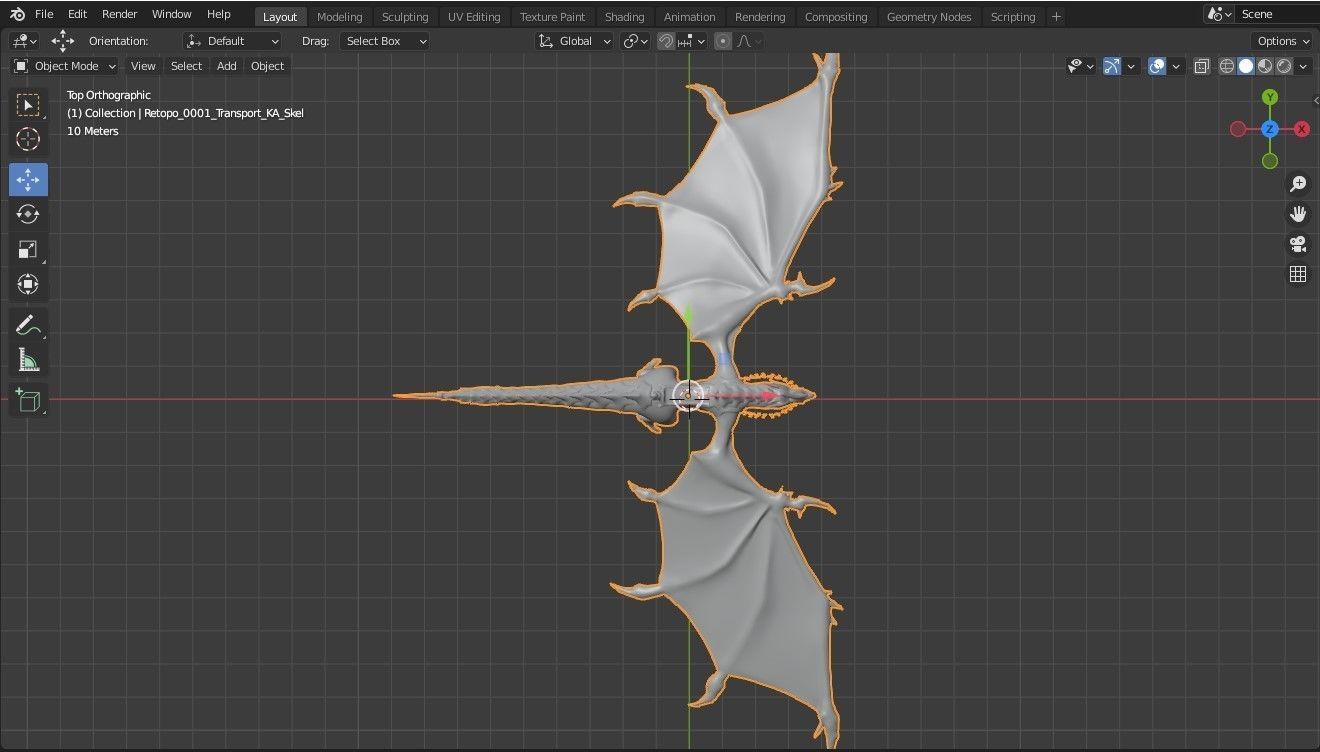Toggle camera view icon
The image size is (1320, 752).
(x=1298, y=244)
